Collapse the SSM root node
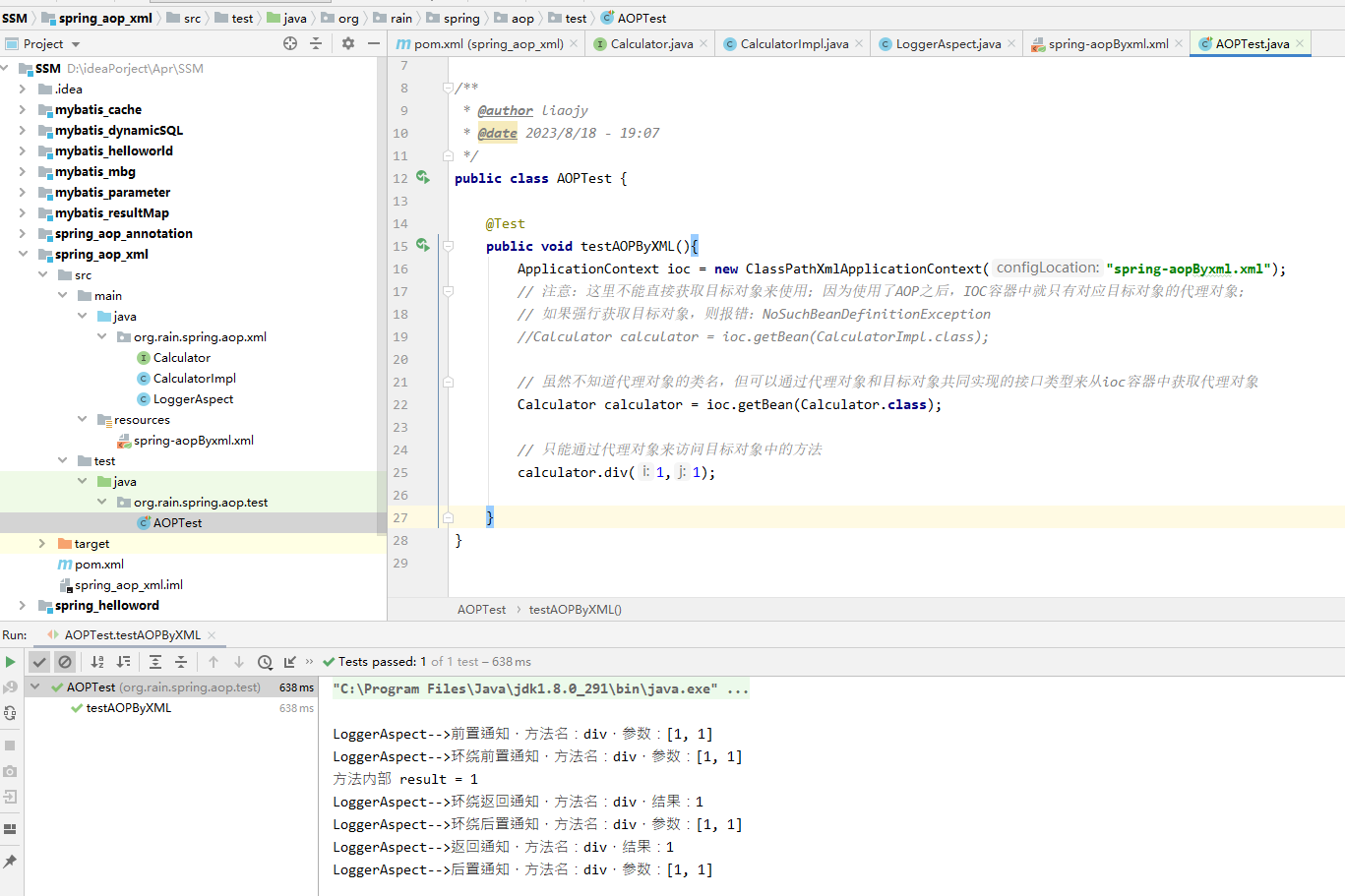The image size is (1345, 896). (x=5, y=68)
